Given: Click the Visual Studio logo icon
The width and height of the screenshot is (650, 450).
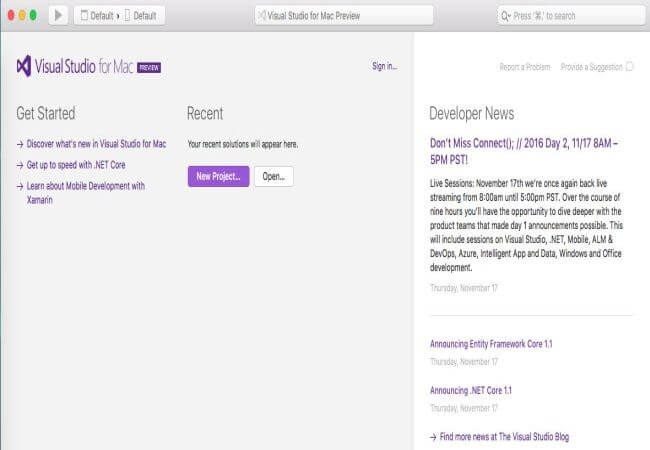Looking at the screenshot, I should 24,66.
